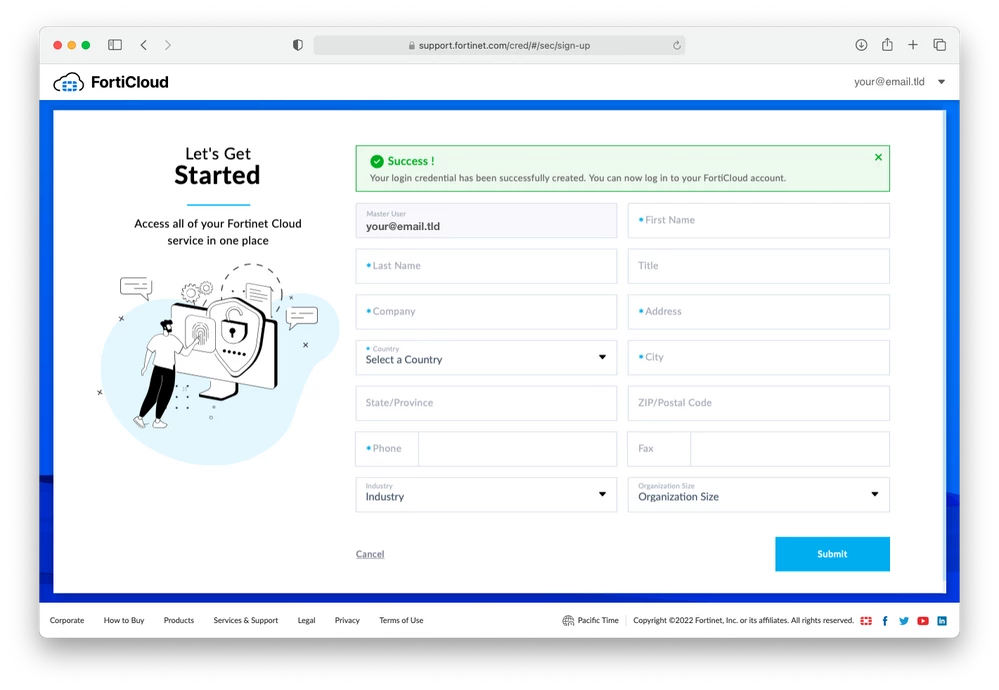Open the Facebook icon in footer

[x=885, y=621]
